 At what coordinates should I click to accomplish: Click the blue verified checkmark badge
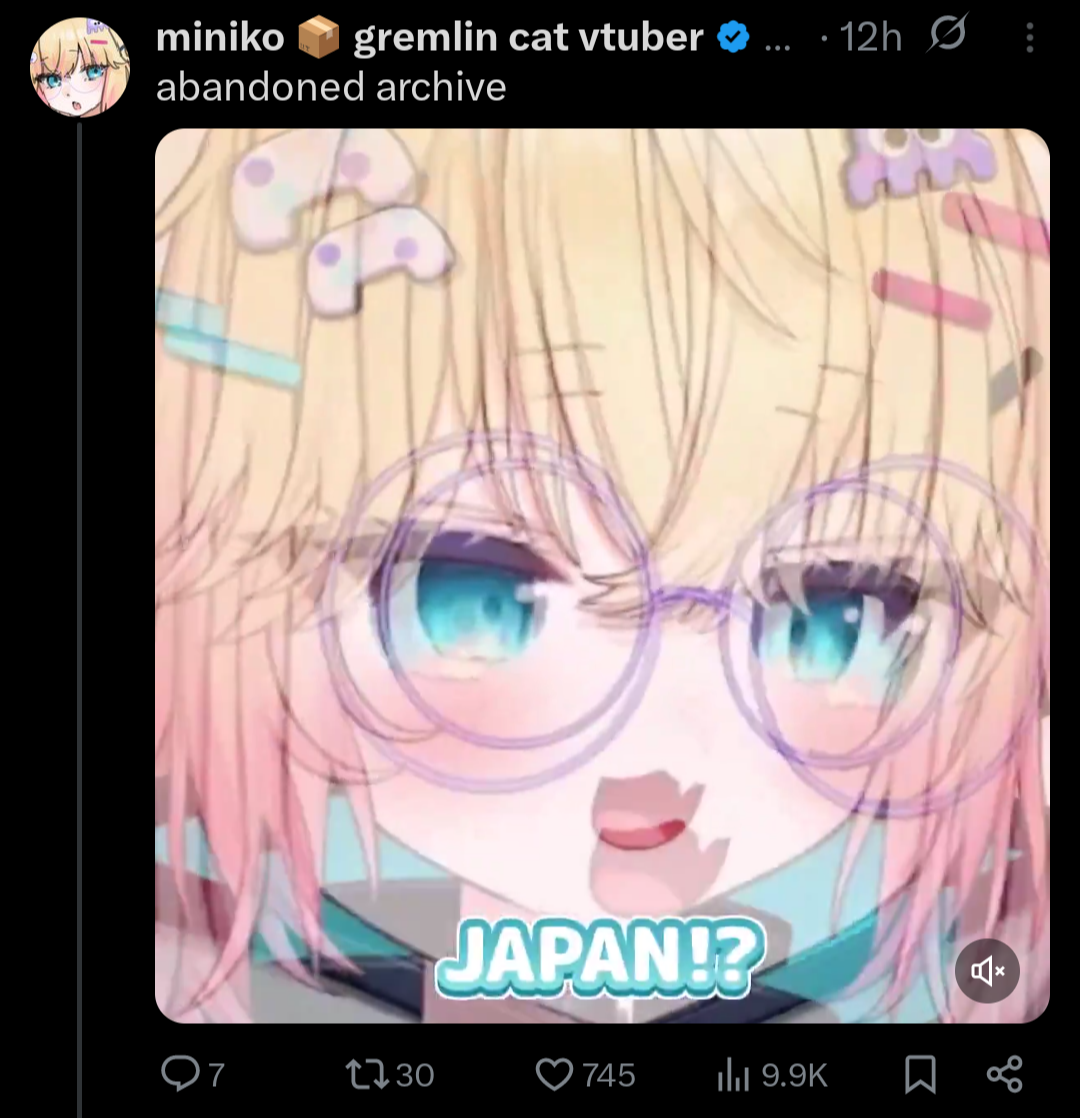click(x=733, y=37)
